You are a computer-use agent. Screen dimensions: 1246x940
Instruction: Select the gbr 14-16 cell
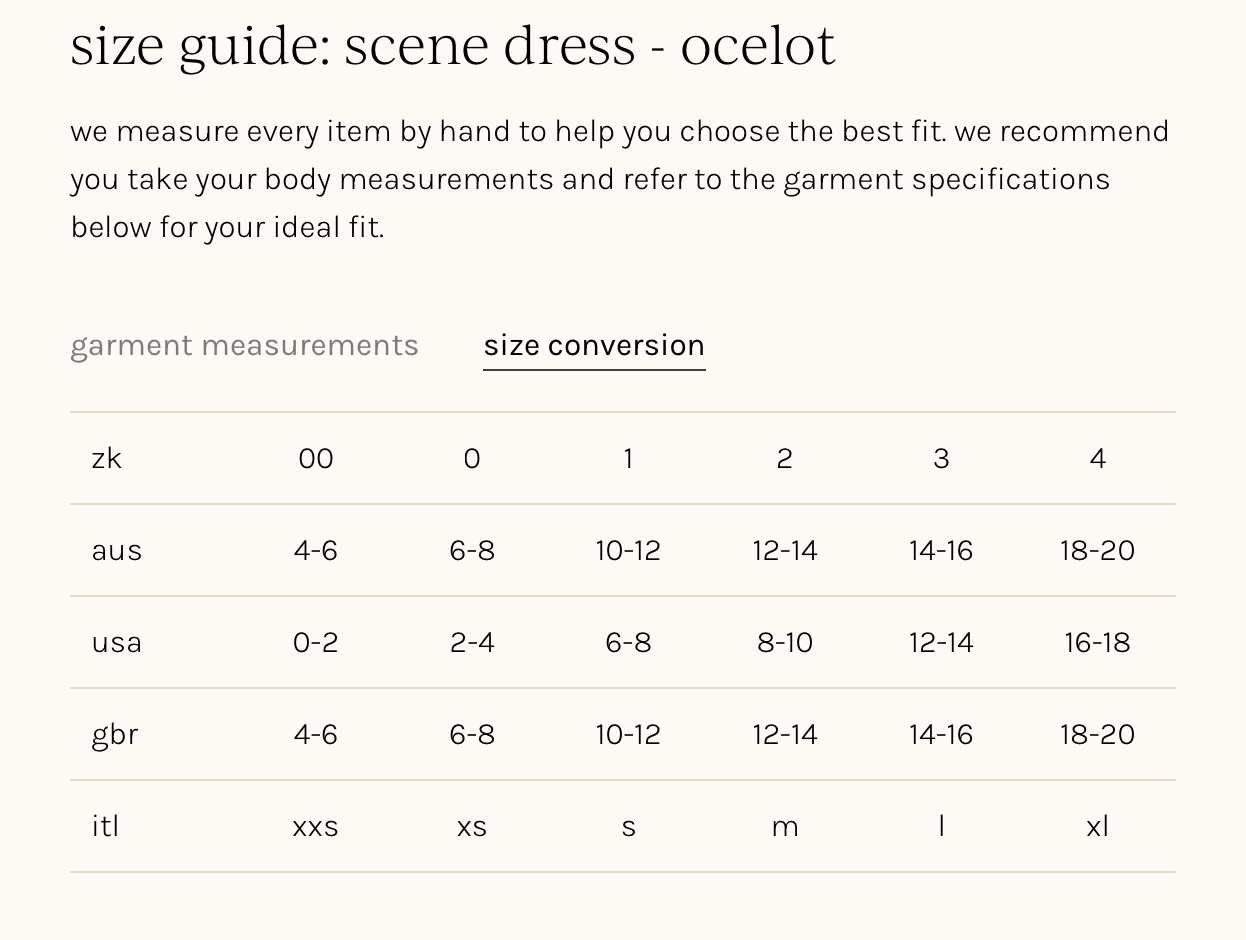(941, 734)
